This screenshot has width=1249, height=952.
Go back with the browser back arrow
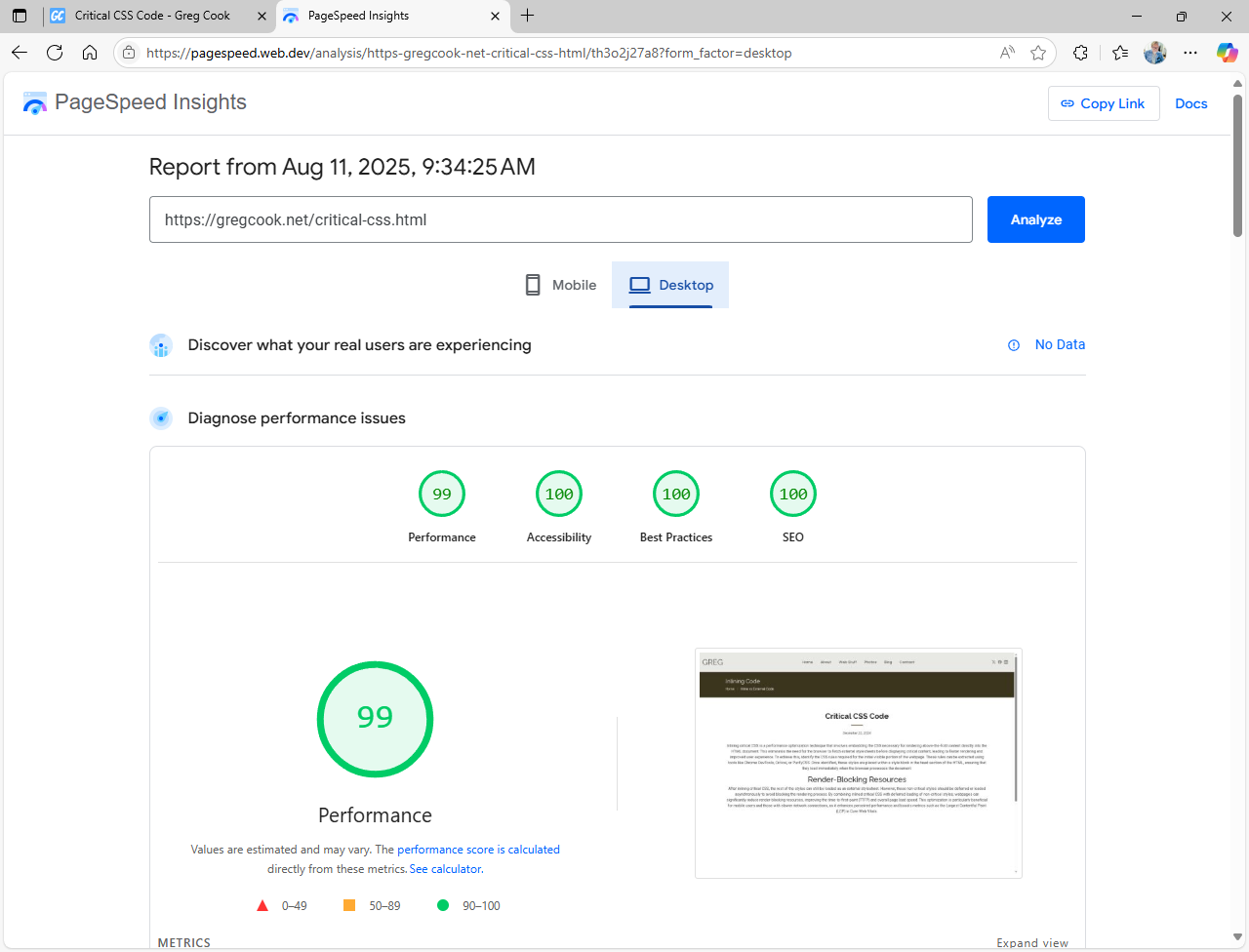(20, 53)
